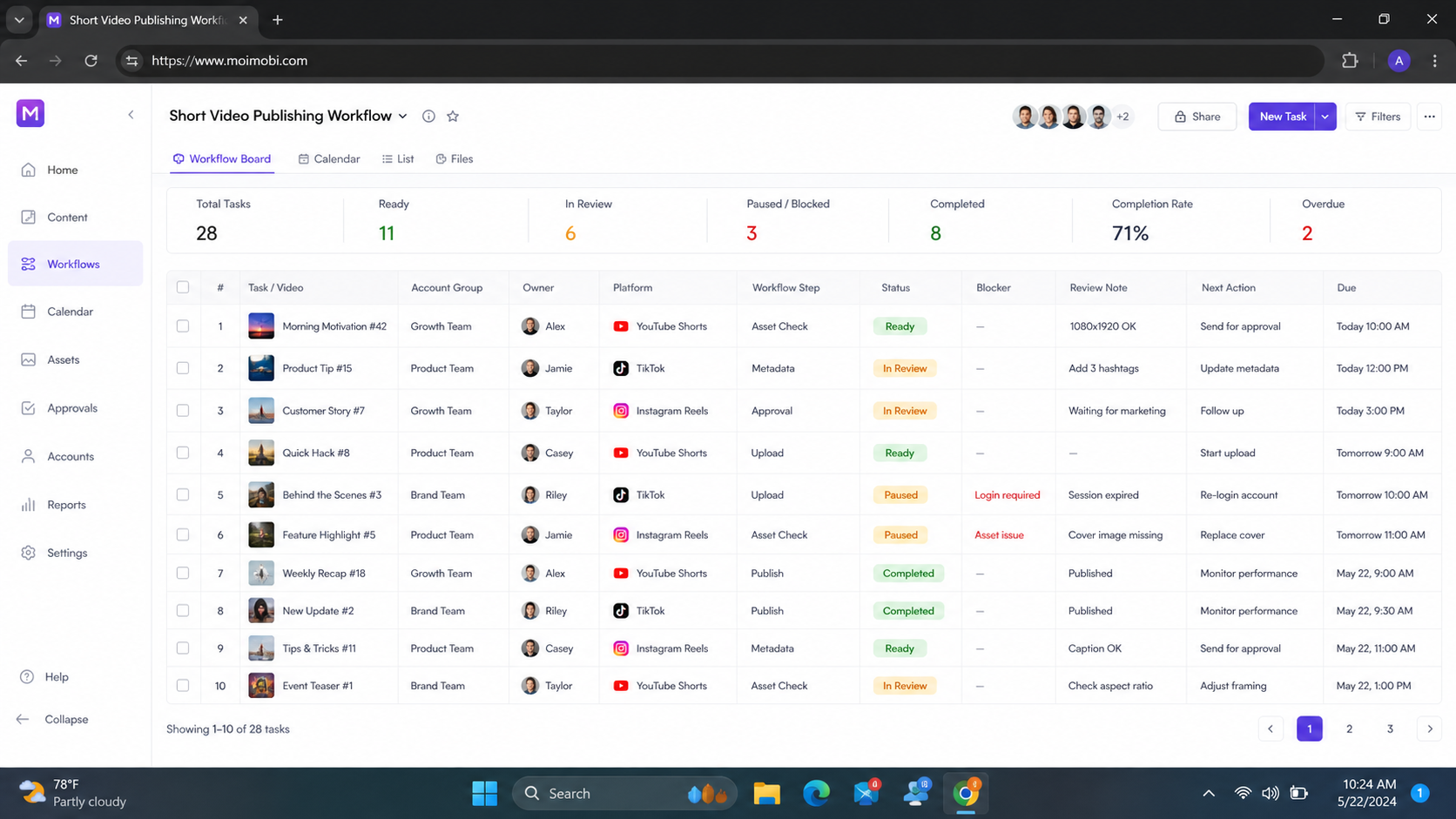Image resolution: width=1456 pixels, height=819 pixels.
Task: Click the New Task button
Action: click(x=1282, y=117)
